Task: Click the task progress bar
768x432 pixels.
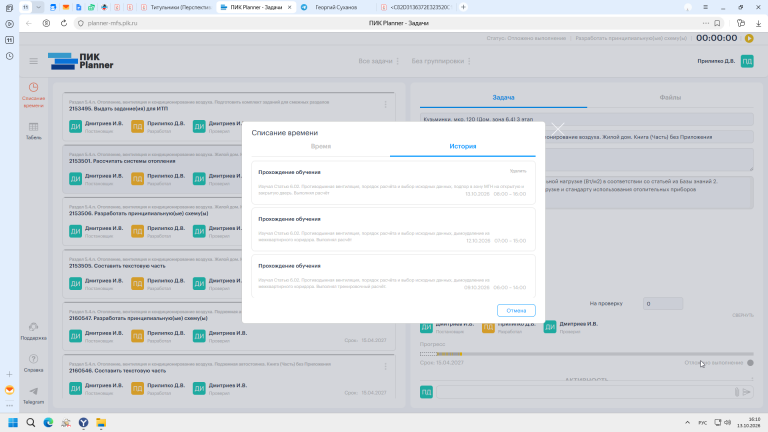Action: coord(586,354)
